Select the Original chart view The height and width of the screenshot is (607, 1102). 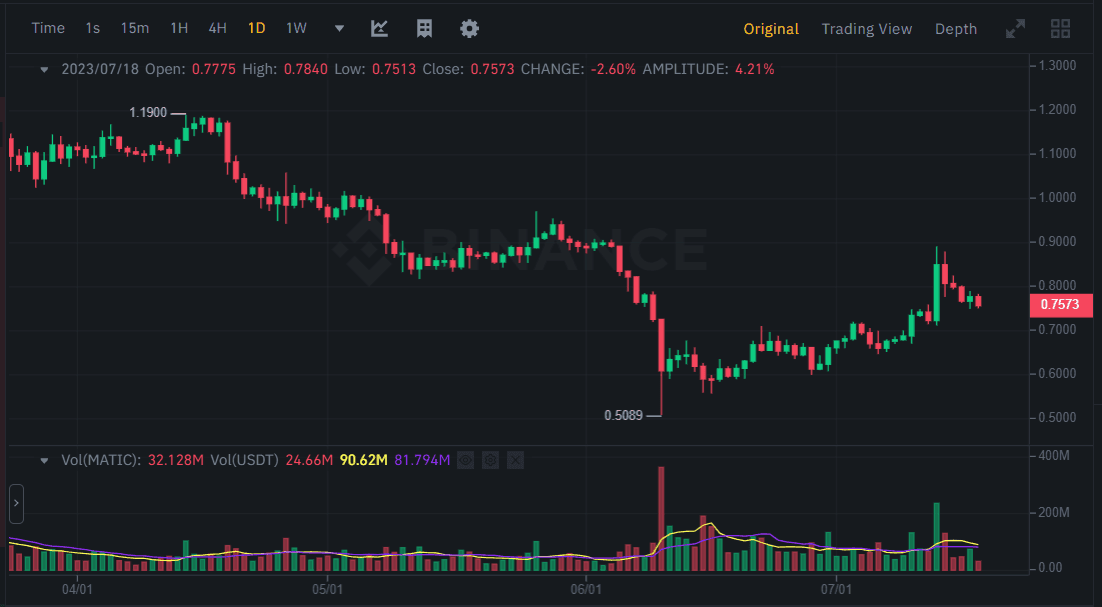point(770,29)
